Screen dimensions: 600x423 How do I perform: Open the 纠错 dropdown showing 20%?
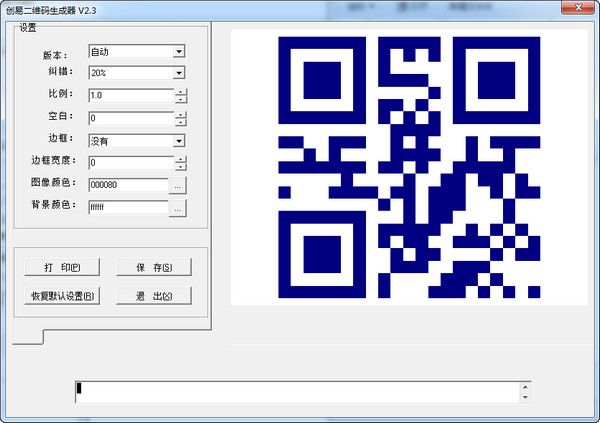179,73
